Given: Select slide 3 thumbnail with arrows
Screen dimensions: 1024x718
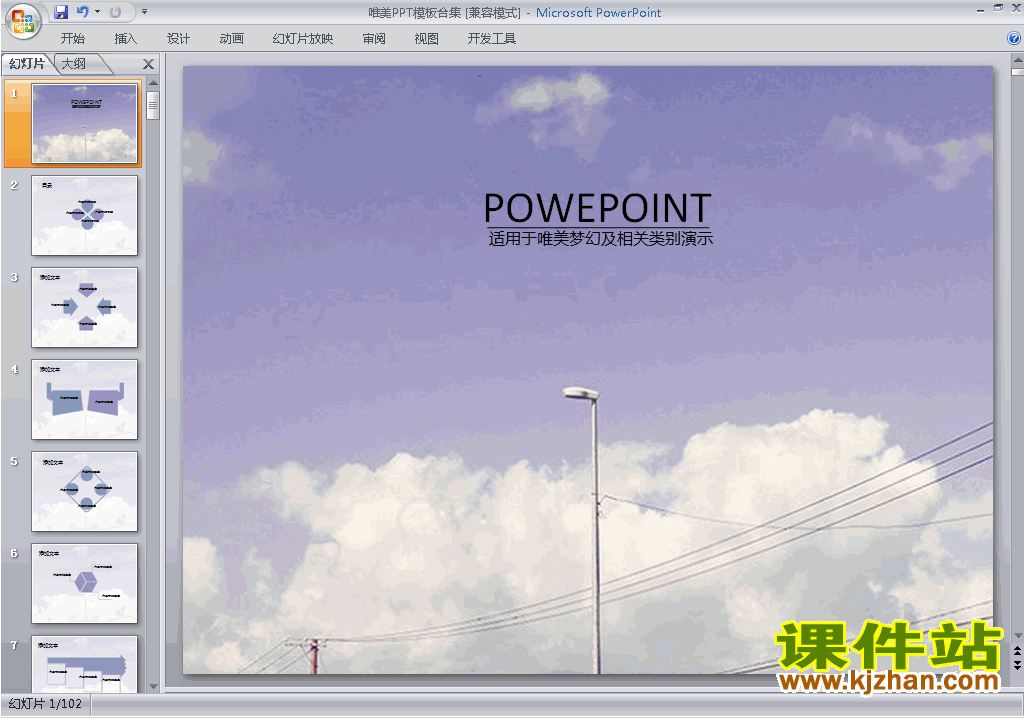Looking at the screenshot, I should pyautogui.click(x=85, y=307).
